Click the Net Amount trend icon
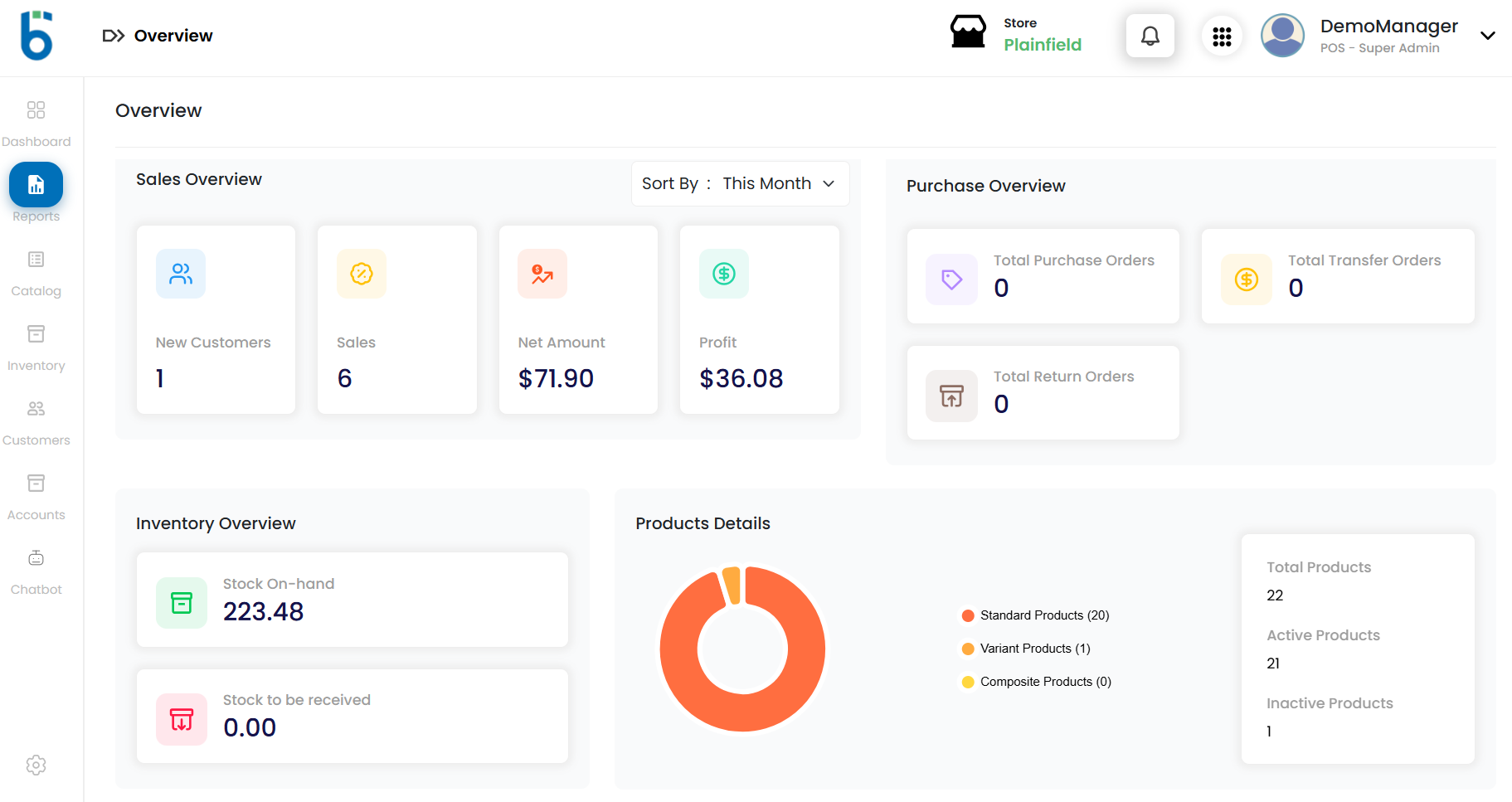The height and width of the screenshot is (802, 1512). 542,274
